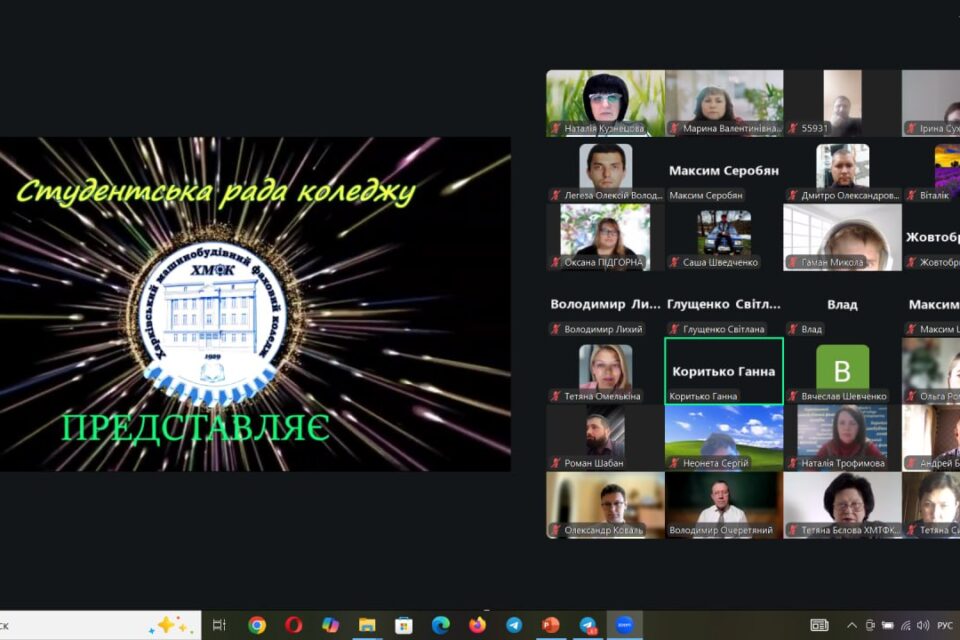Switch the РУС input language indicator
This screenshot has height=640, width=960.
click(x=945, y=625)
